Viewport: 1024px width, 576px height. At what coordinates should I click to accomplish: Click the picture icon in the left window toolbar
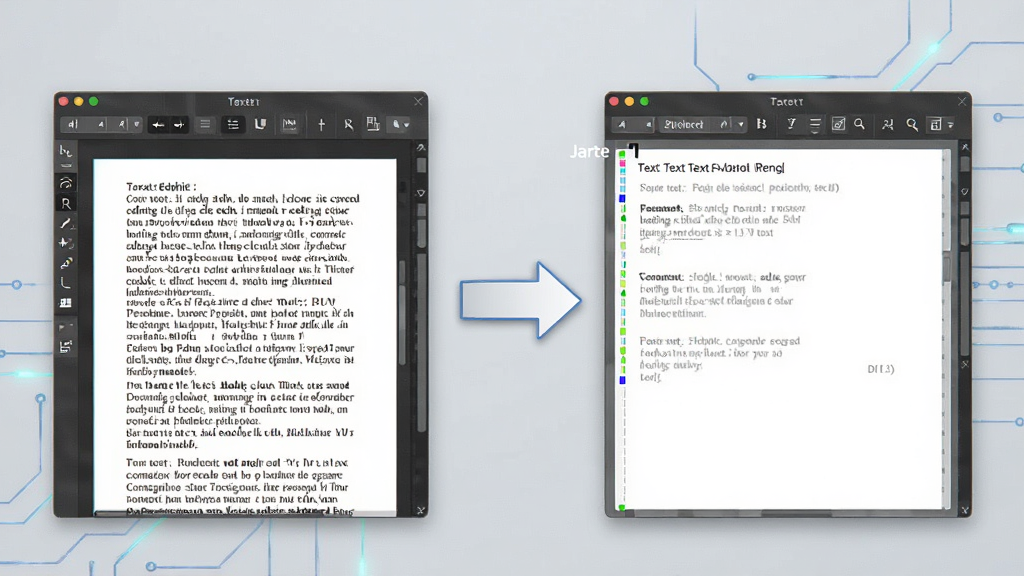pos(289,124)
